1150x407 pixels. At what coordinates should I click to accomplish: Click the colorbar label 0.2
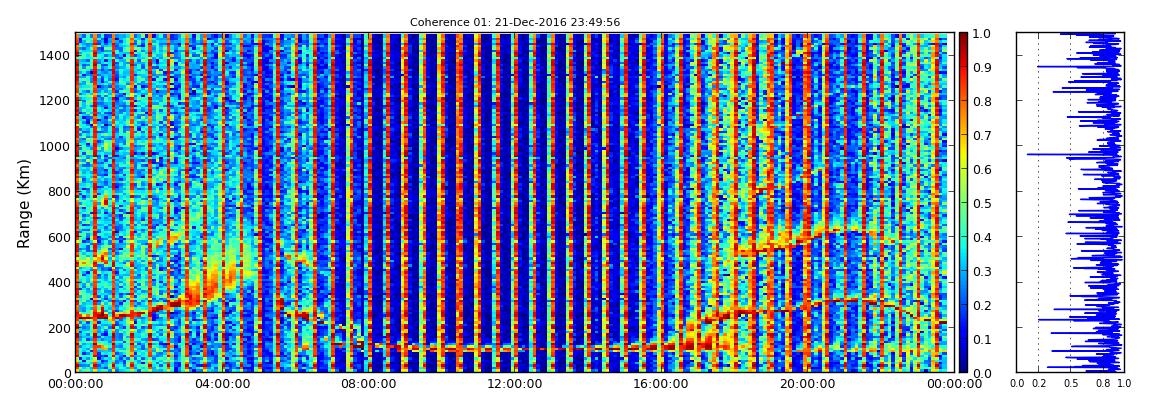tap(984, 305)
